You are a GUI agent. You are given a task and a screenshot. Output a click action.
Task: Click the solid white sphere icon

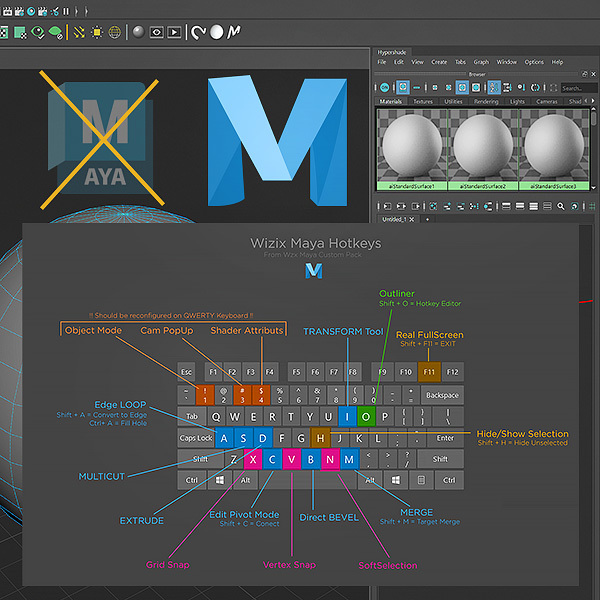coord(217,32)
